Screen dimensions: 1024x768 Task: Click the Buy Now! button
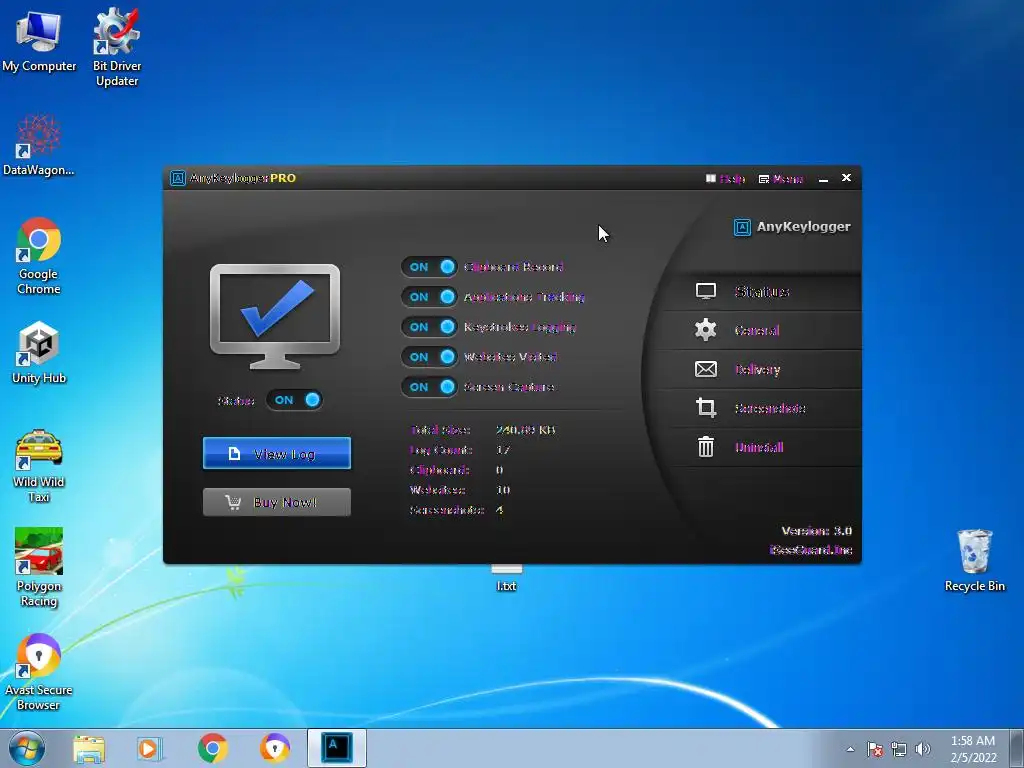point(277,502)
